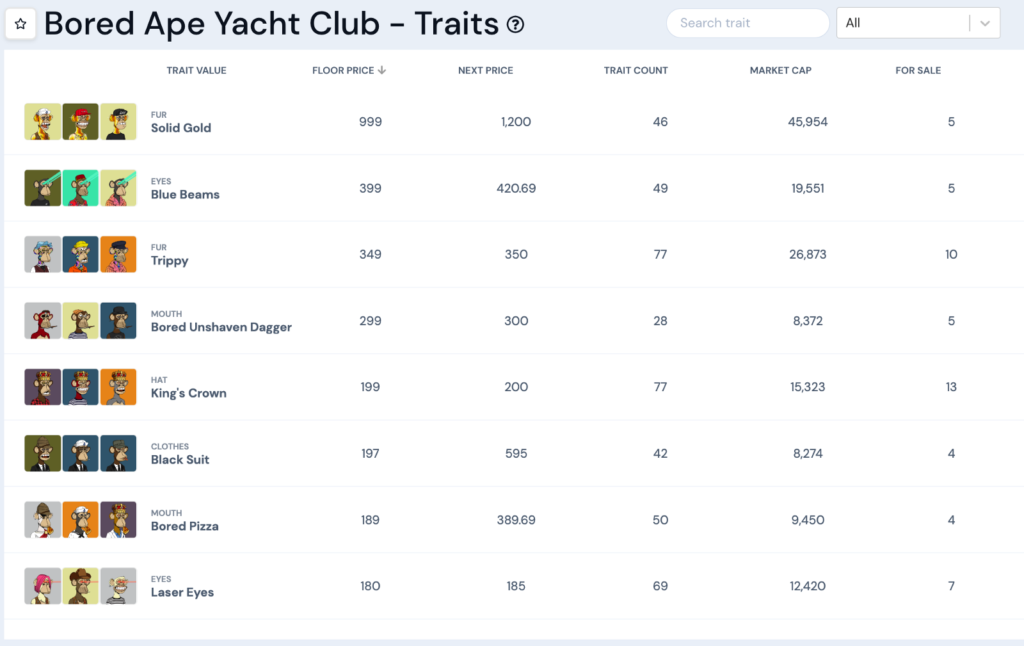1024x646 pixels.
Task: Click first Solid Gold ape thumbnail
Action: click(x=42, y=121)
